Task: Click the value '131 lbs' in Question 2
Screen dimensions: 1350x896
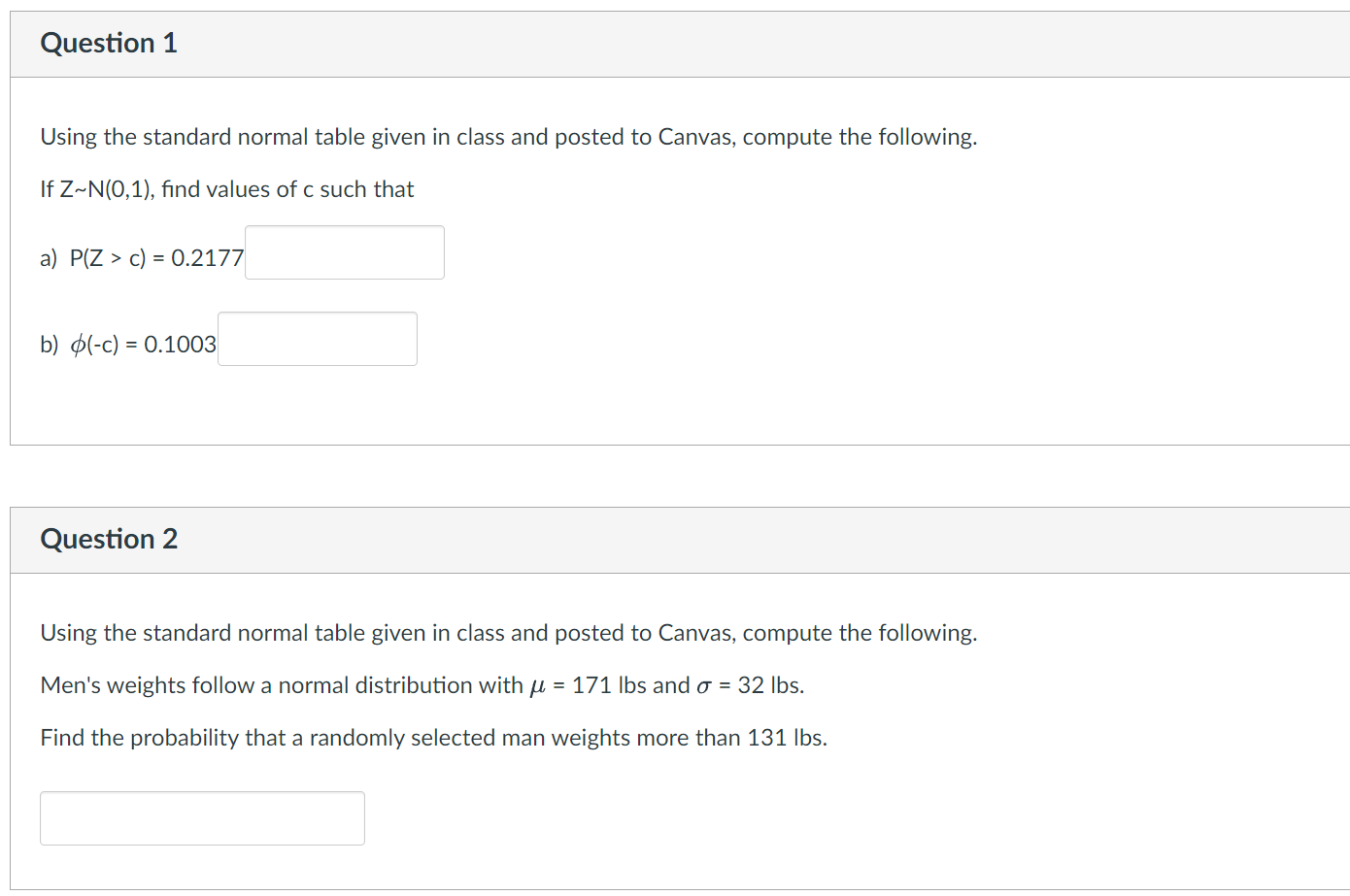Action: click(x=785, y=738)
